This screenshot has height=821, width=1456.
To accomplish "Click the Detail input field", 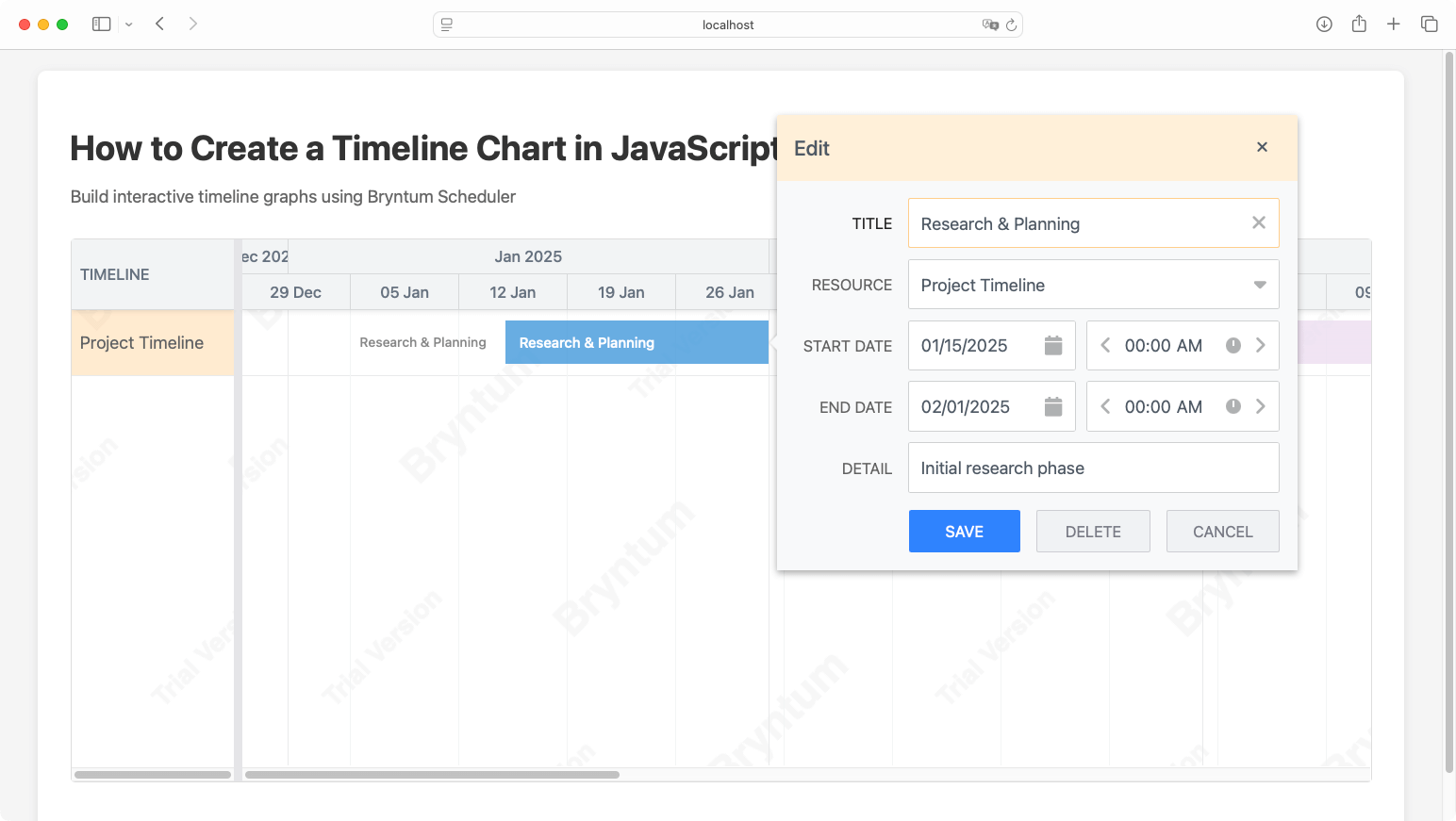I will click(1093, 468).
